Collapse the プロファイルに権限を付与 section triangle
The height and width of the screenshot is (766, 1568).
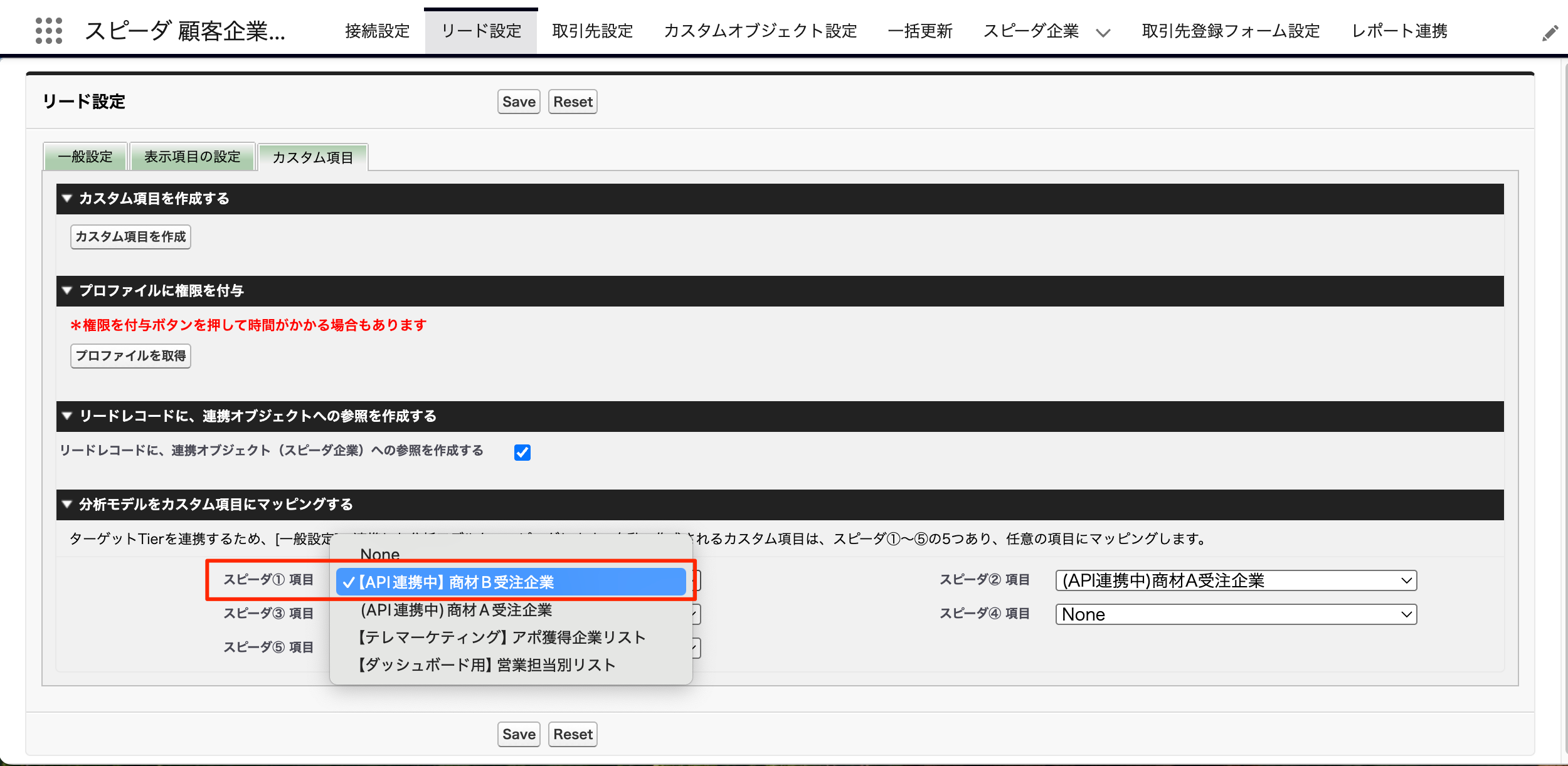(67, 291)
